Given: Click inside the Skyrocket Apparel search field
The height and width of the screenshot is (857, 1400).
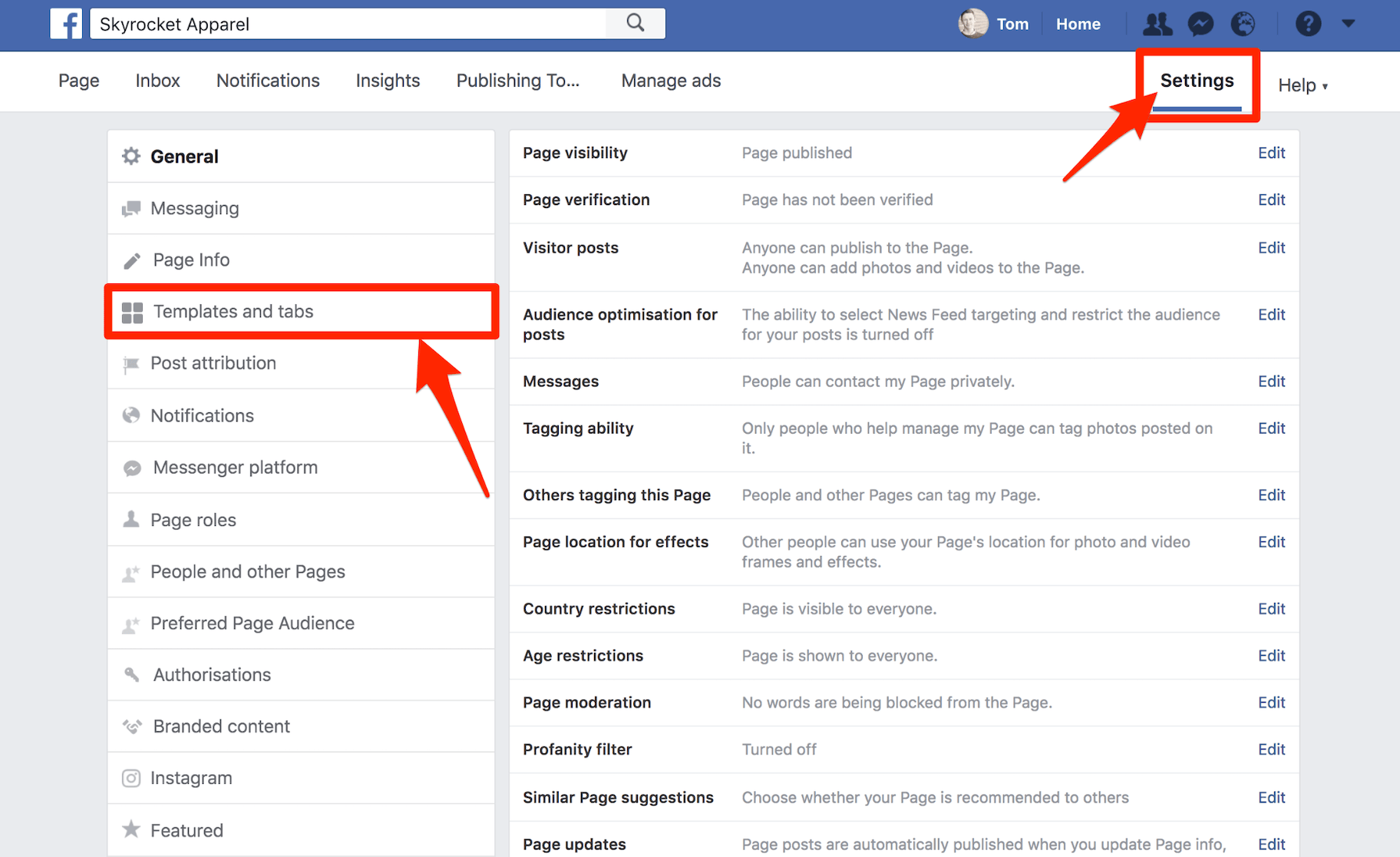Looking at the screenshot, I should click(x=345, y=24).
